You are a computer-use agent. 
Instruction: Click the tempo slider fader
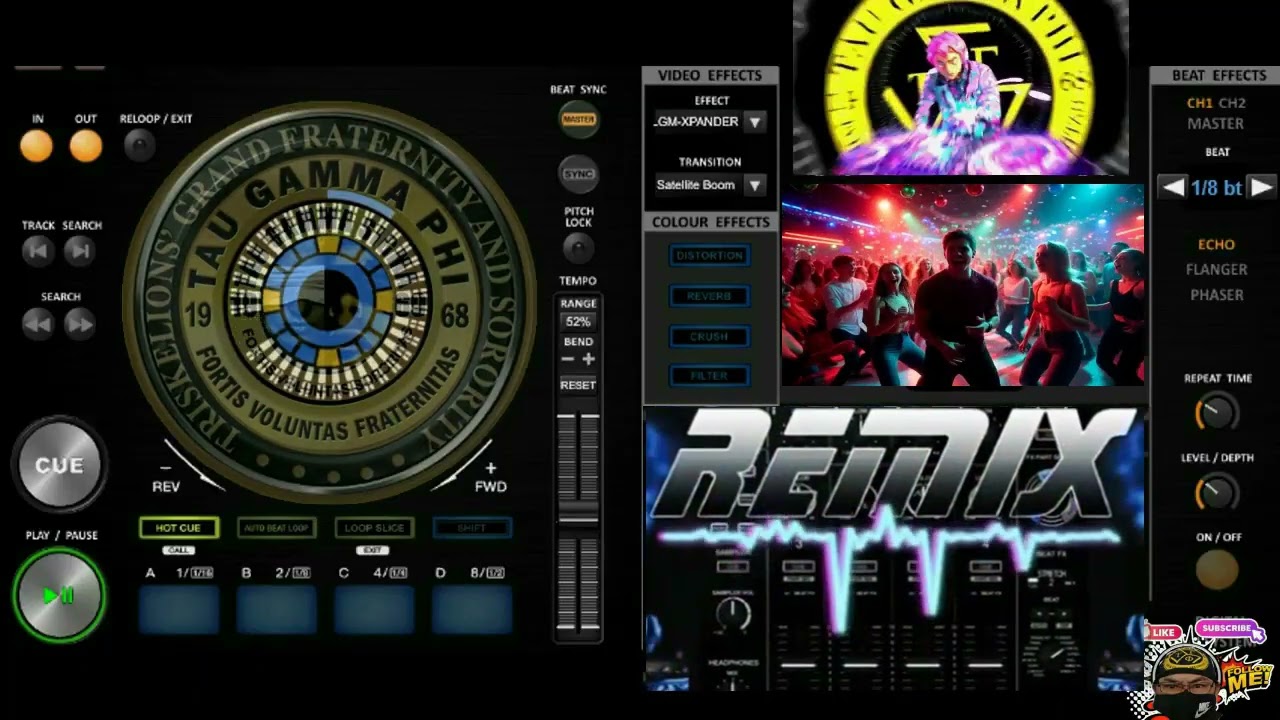[x=578, y=510]
